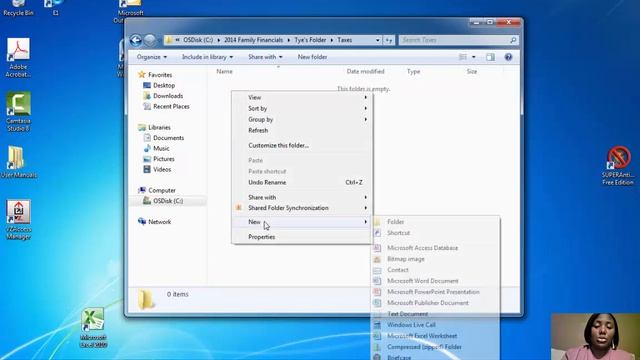Choose New in the context menu
The width and height of the screenshot is (640, 360).
point(302,222)
